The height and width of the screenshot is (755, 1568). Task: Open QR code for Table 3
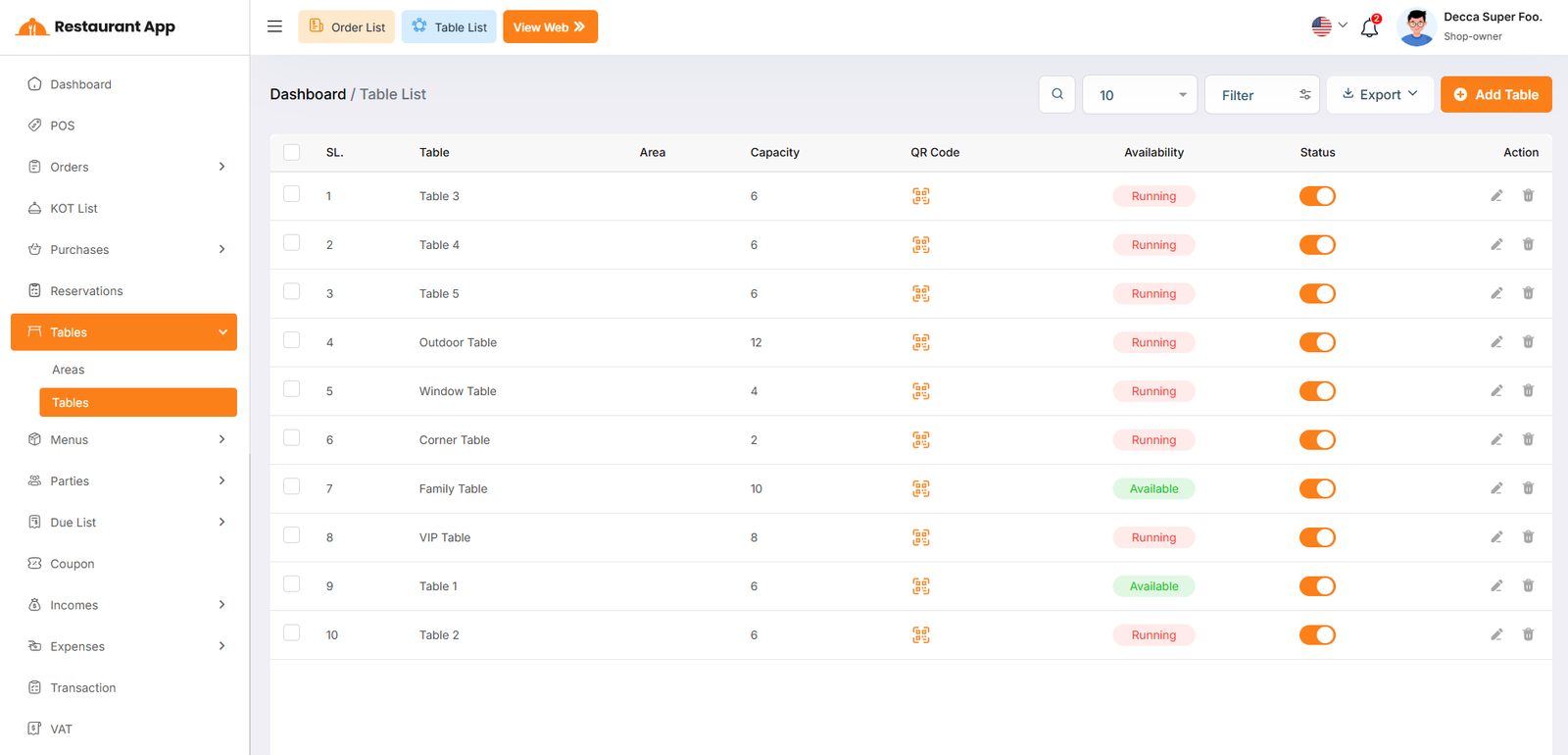pyautogui.click(x=920, y=196)
